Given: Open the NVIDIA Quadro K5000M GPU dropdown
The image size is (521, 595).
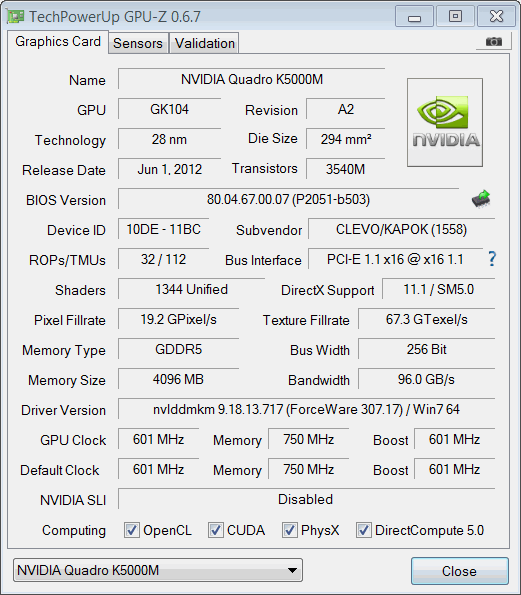Looking at the screenshot, I should [158, 570].
